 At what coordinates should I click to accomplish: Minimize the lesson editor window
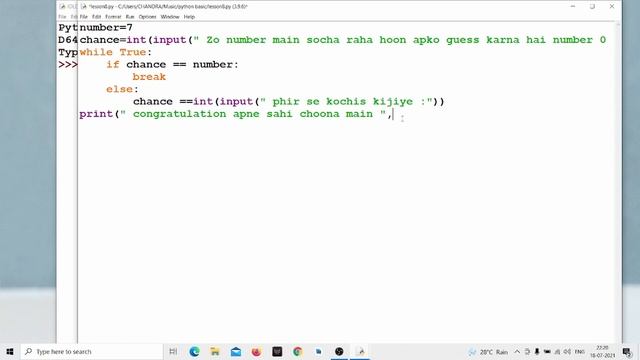point(573,7)
